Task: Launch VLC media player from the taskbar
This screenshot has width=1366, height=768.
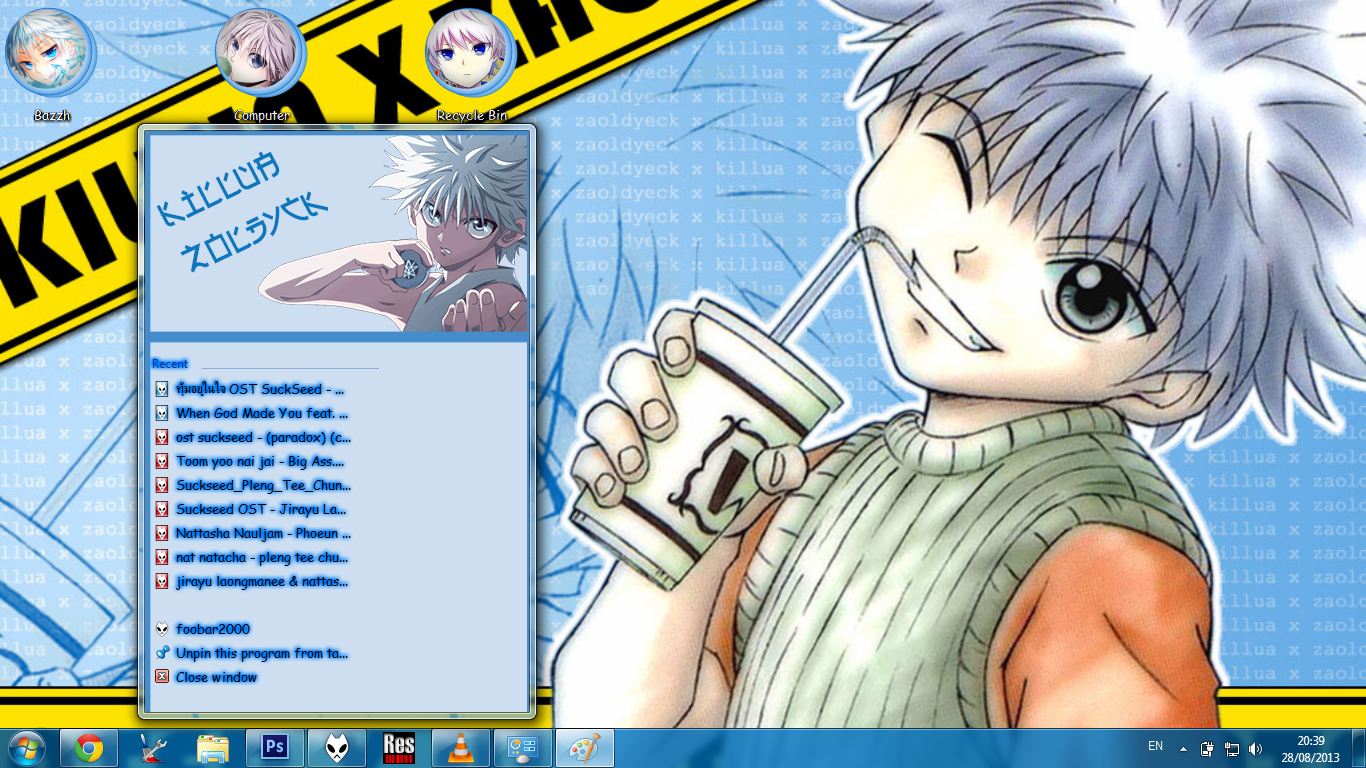Action: pyautogui.click(x=460, y=748)
